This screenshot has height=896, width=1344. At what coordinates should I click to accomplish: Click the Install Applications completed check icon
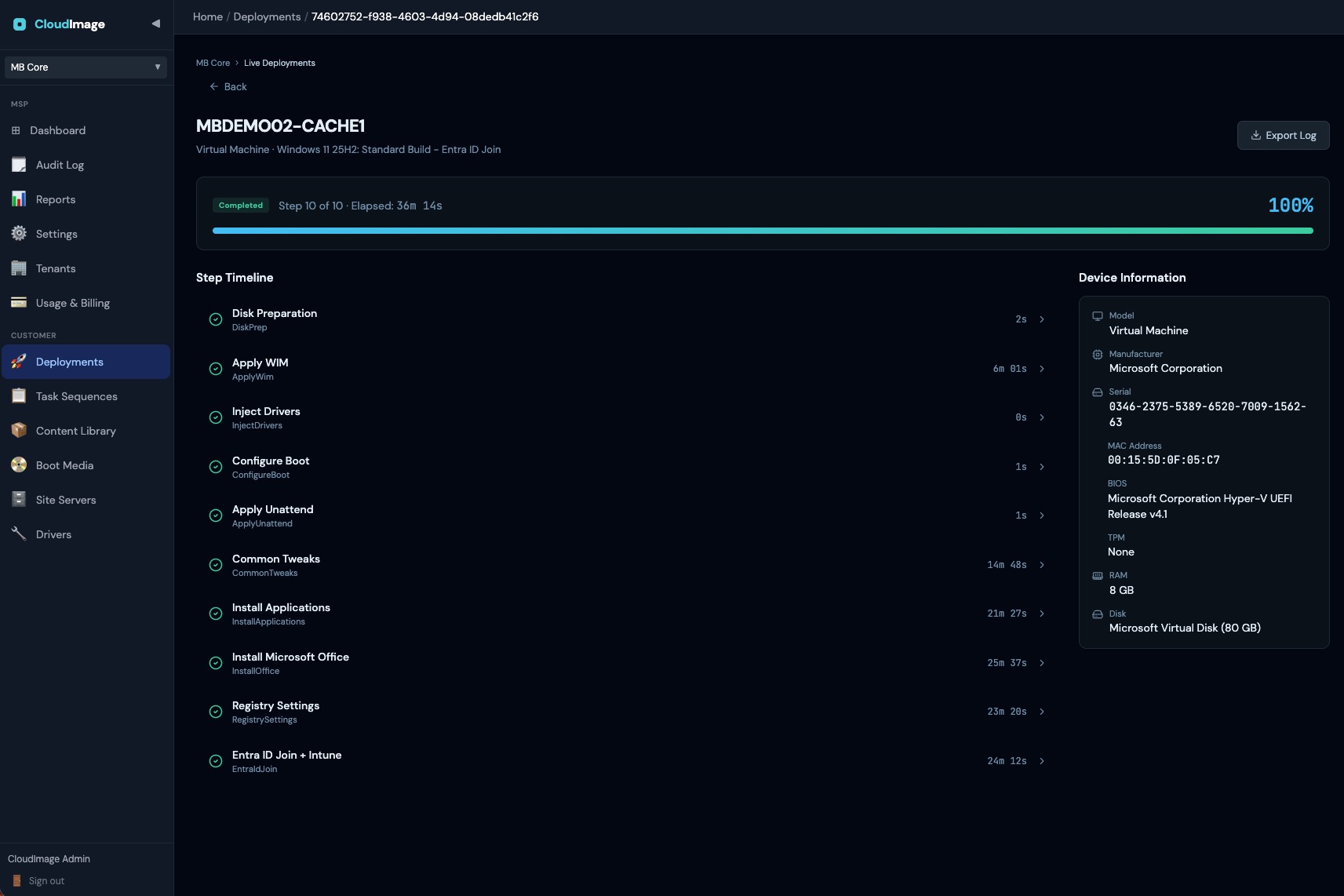pos(216,614)
